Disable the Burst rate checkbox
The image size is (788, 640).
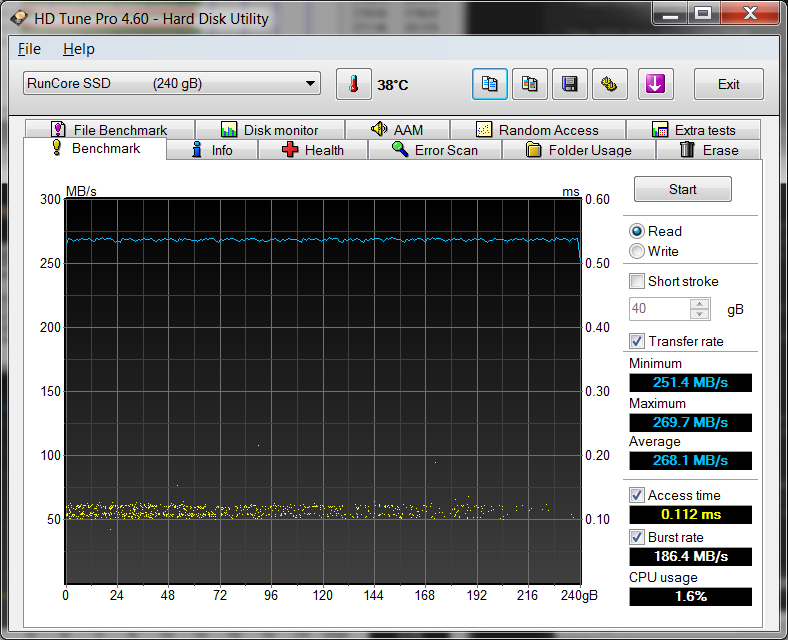(x=637, y=537)
